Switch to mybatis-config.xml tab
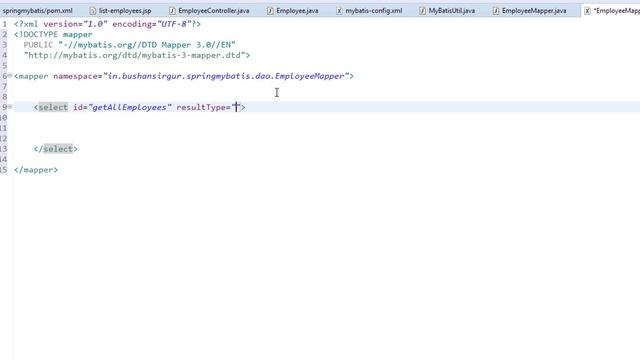The height and width of the screenshot is (360, 640). 373,11
